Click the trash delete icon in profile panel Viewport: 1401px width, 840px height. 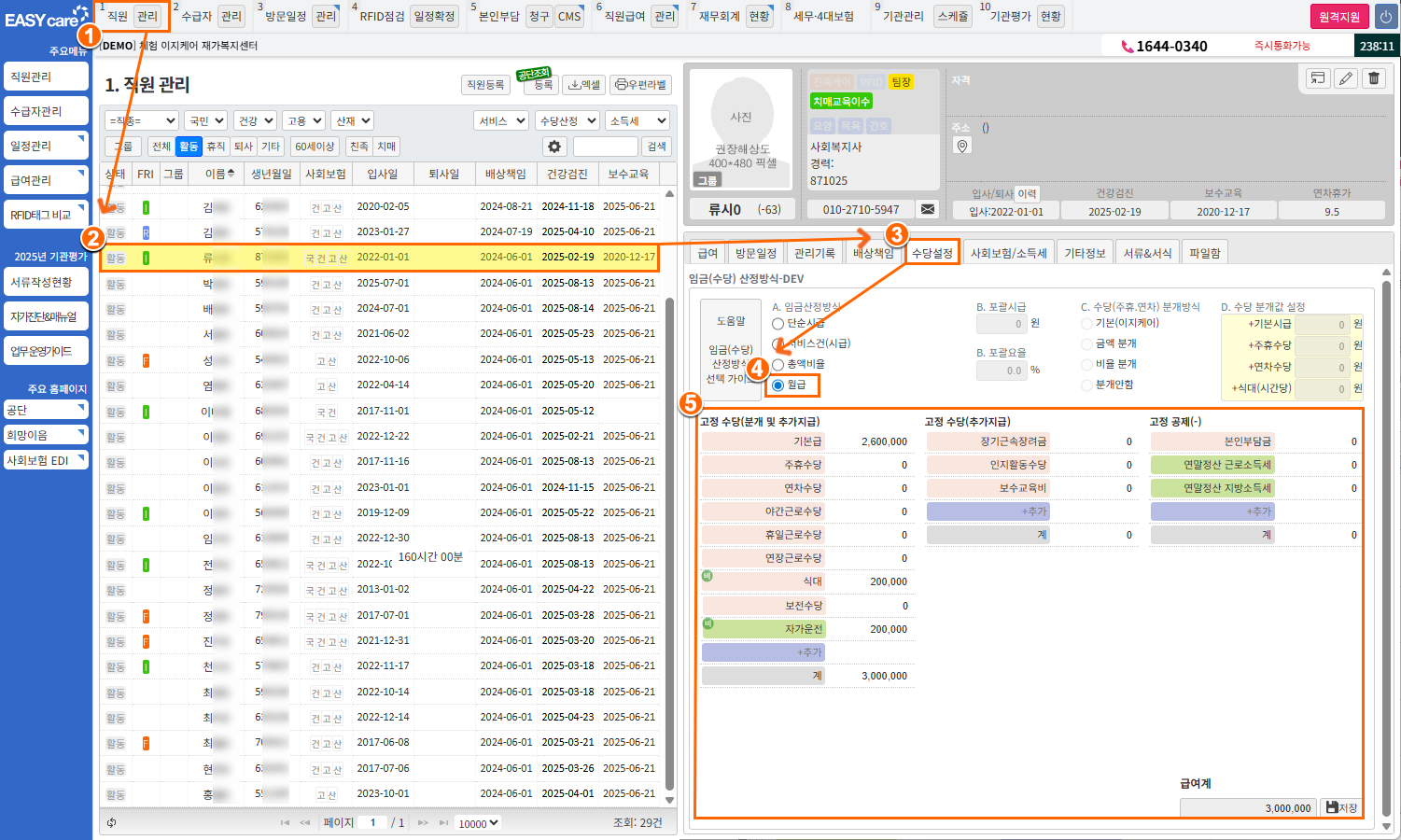(x=1374, y=78)
